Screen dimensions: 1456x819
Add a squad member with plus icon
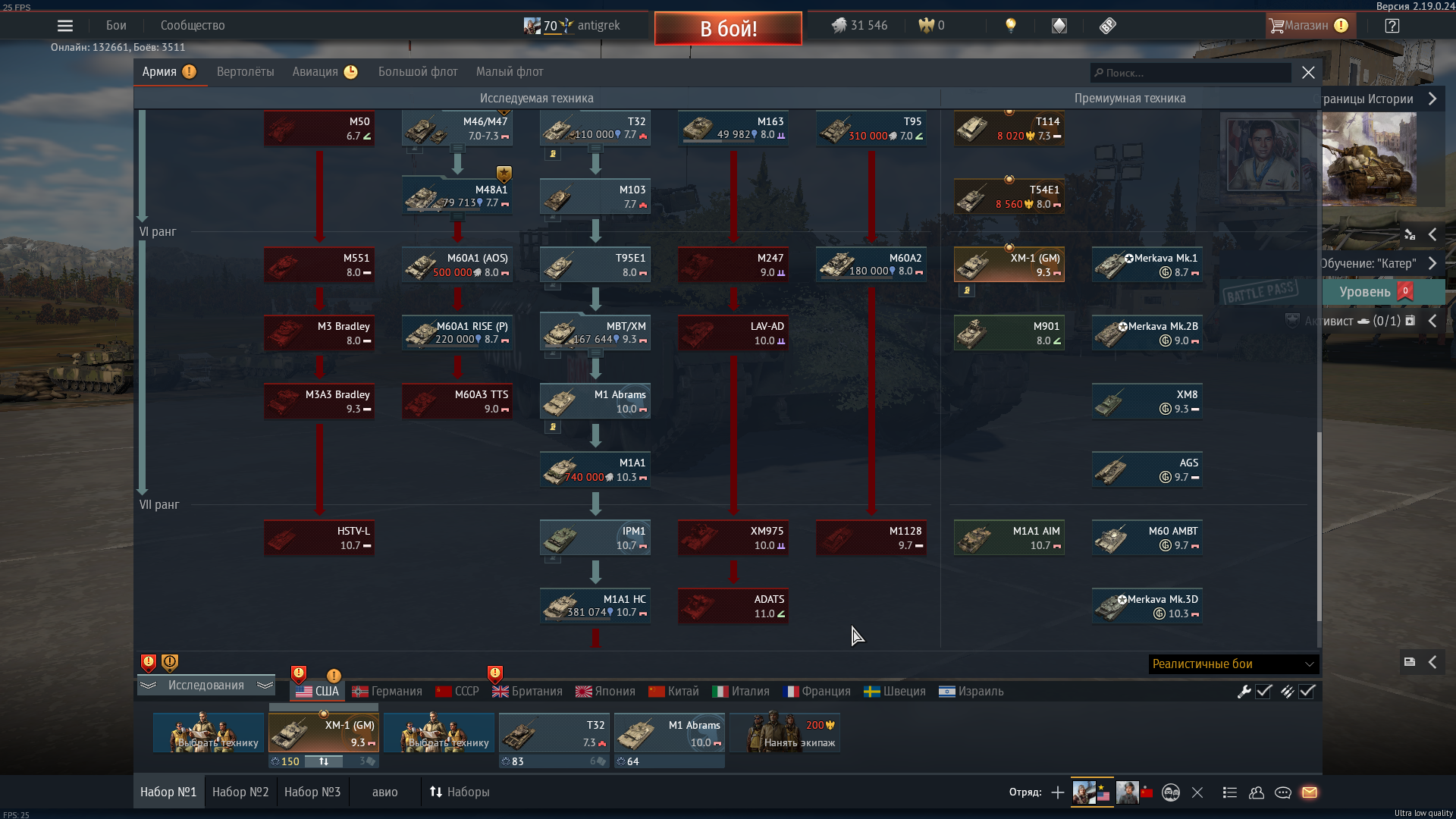1058,792
